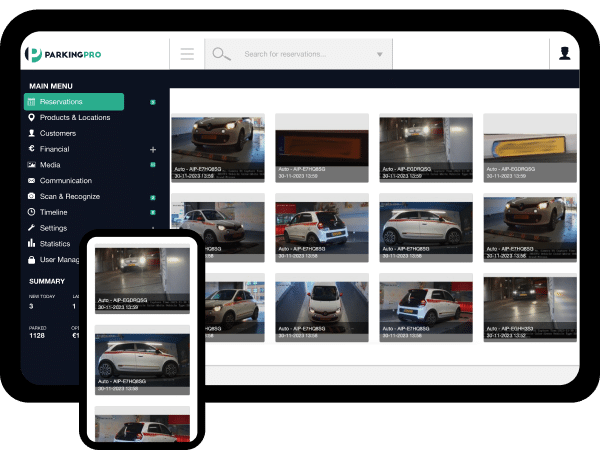Expand the green badge next to Media
Screen dimensions: 600x450
[x=153, y=165]
